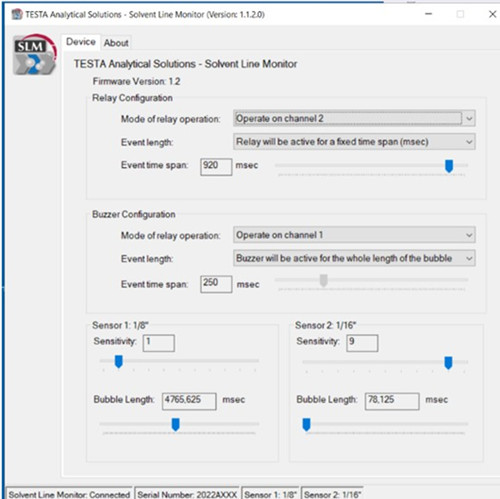Click Sensor 1 Sensitivity slider handle
Image resolution: width=500 pixels, height=499 pixels.
coord(119,362)
